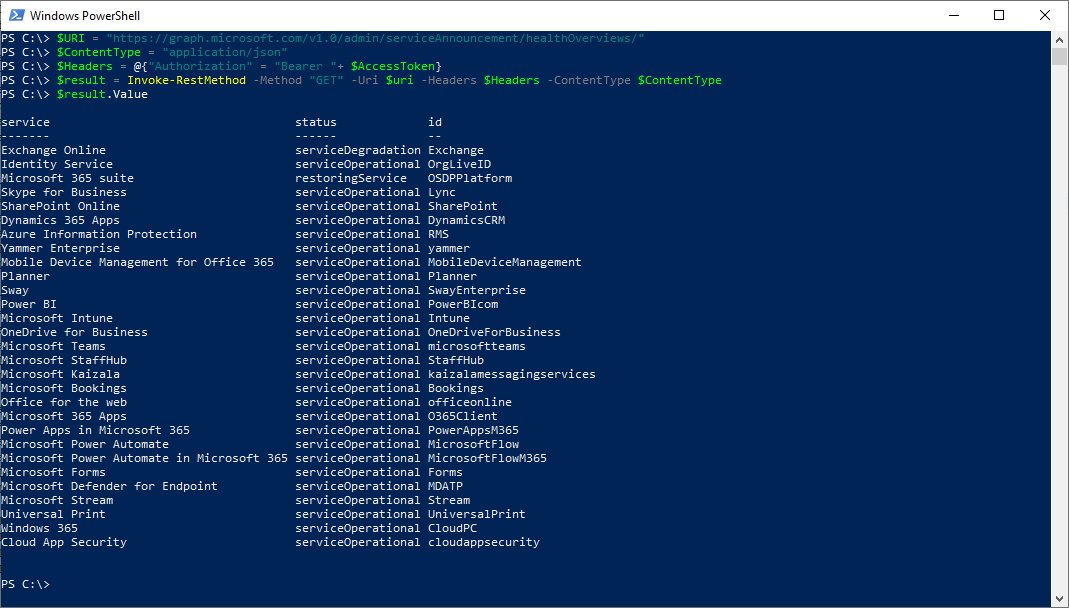Select 'Microsoft Teams' service name

click(53, 346)
